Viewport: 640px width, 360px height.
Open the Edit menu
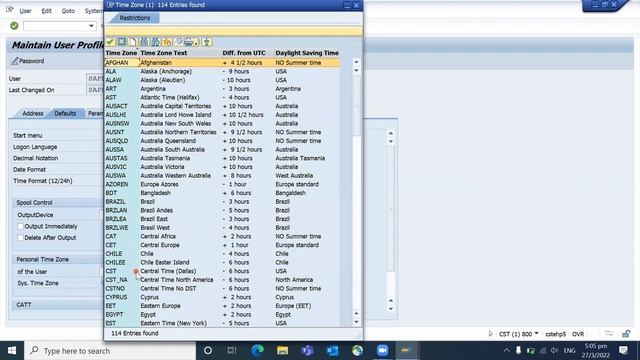click(47, 11)
